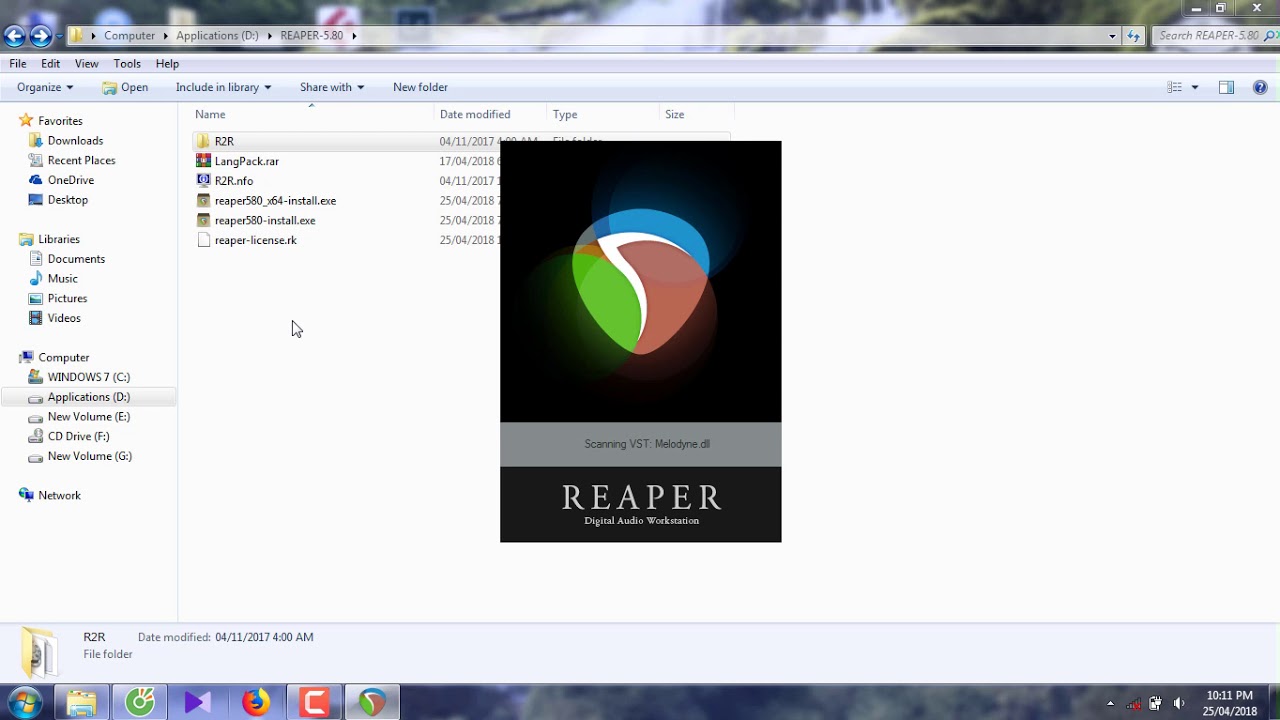Screen dimensions: 1280x720
Task: Refresh the REAPER-5.80 folder view
Action: pos(1133,36)
